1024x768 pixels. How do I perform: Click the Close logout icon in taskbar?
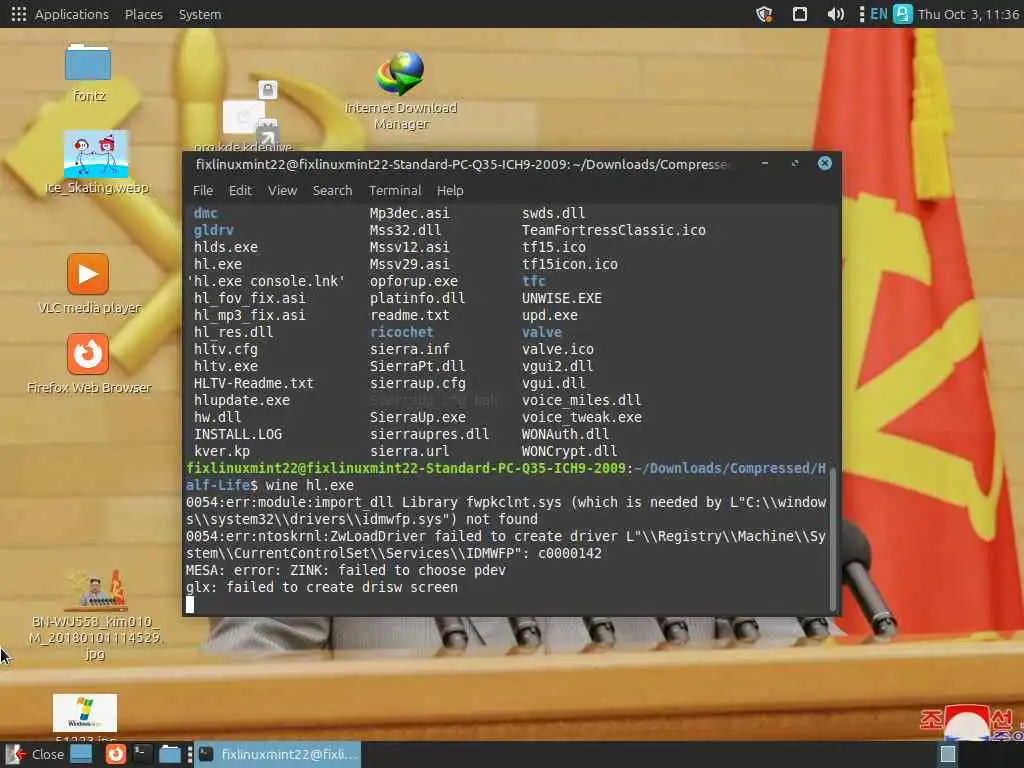(36, 754)
